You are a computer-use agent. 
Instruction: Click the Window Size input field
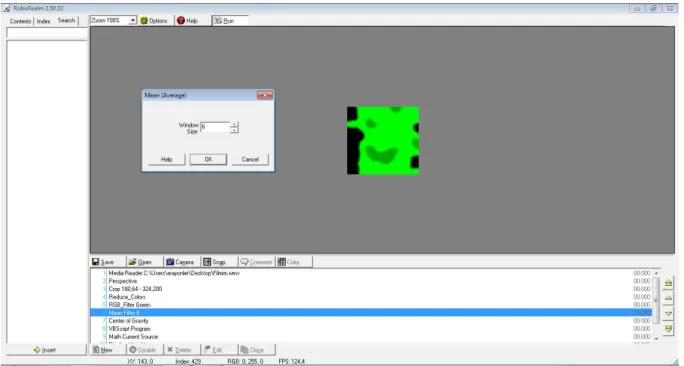pos(215,127)
